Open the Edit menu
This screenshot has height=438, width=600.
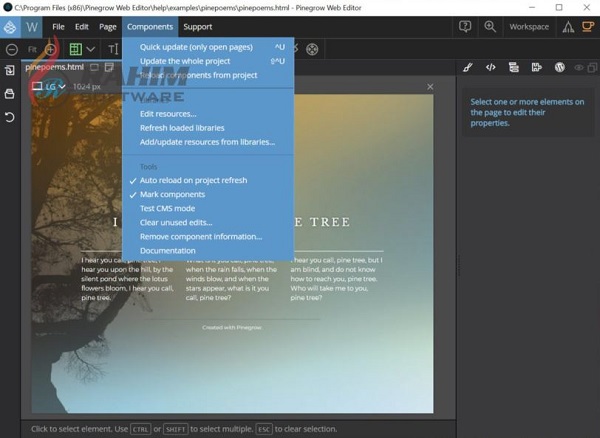click(82, 27)
